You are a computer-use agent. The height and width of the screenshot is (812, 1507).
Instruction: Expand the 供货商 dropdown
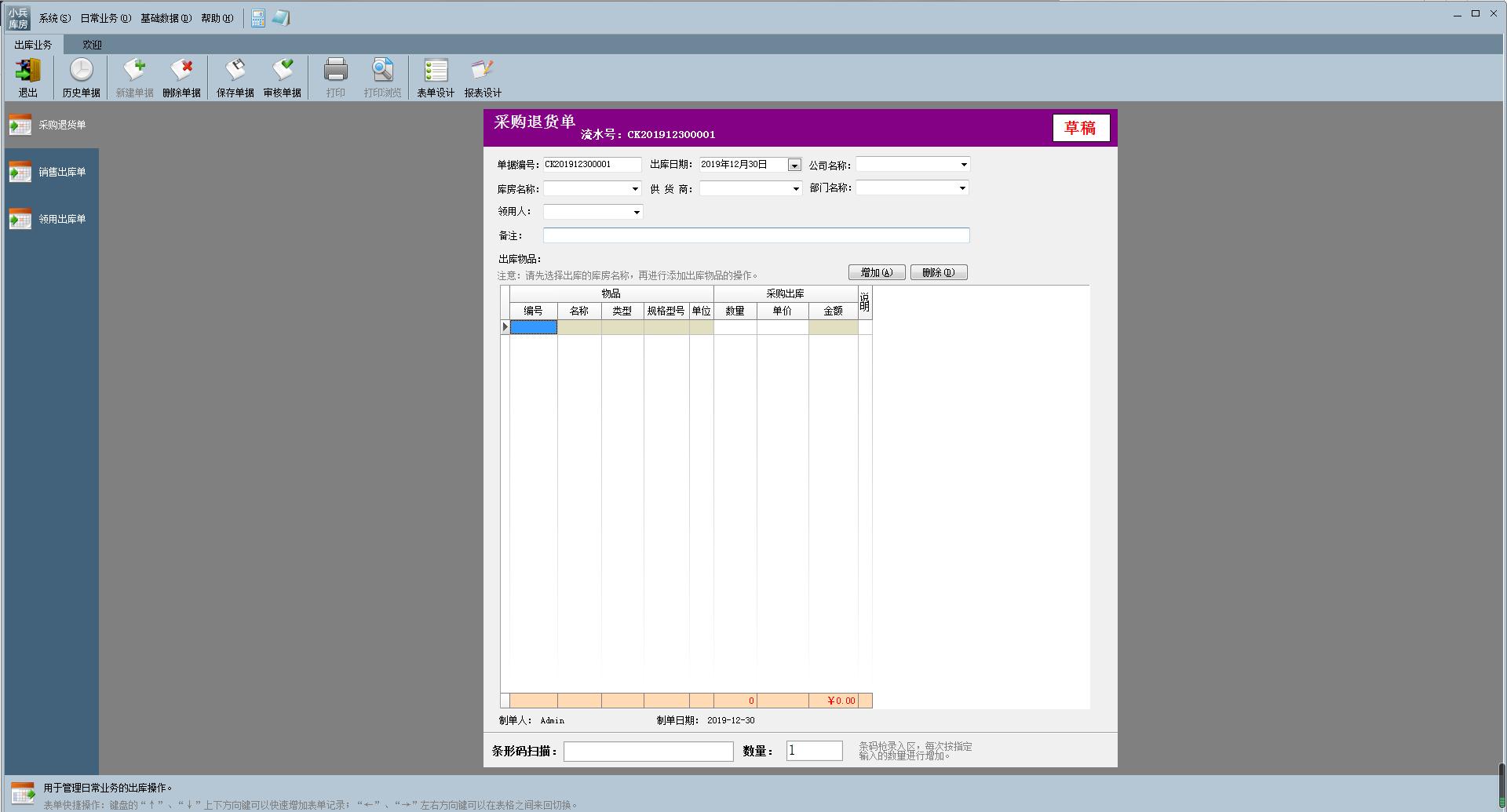tap(795, 189)
